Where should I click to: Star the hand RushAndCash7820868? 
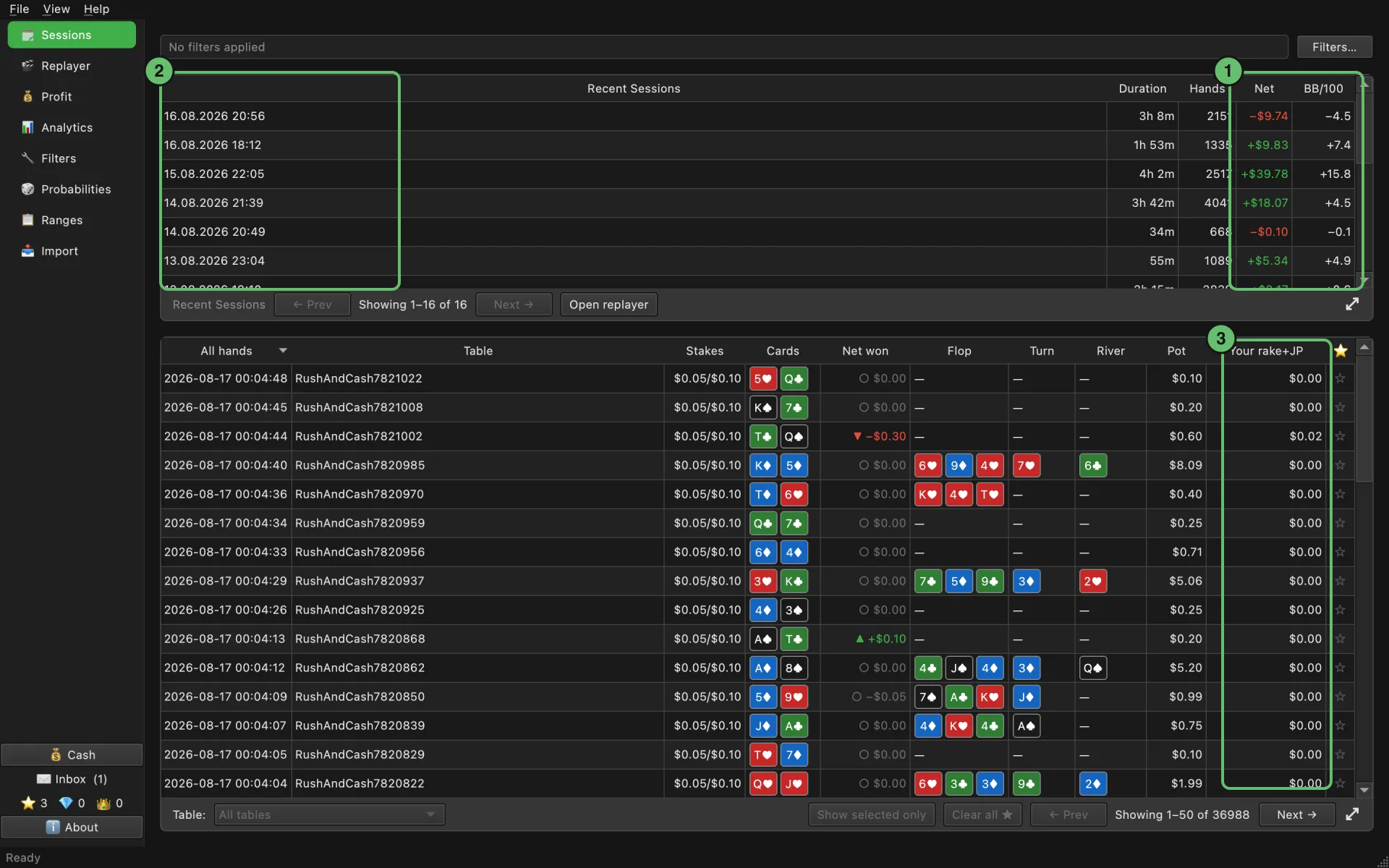(1340, 639)
